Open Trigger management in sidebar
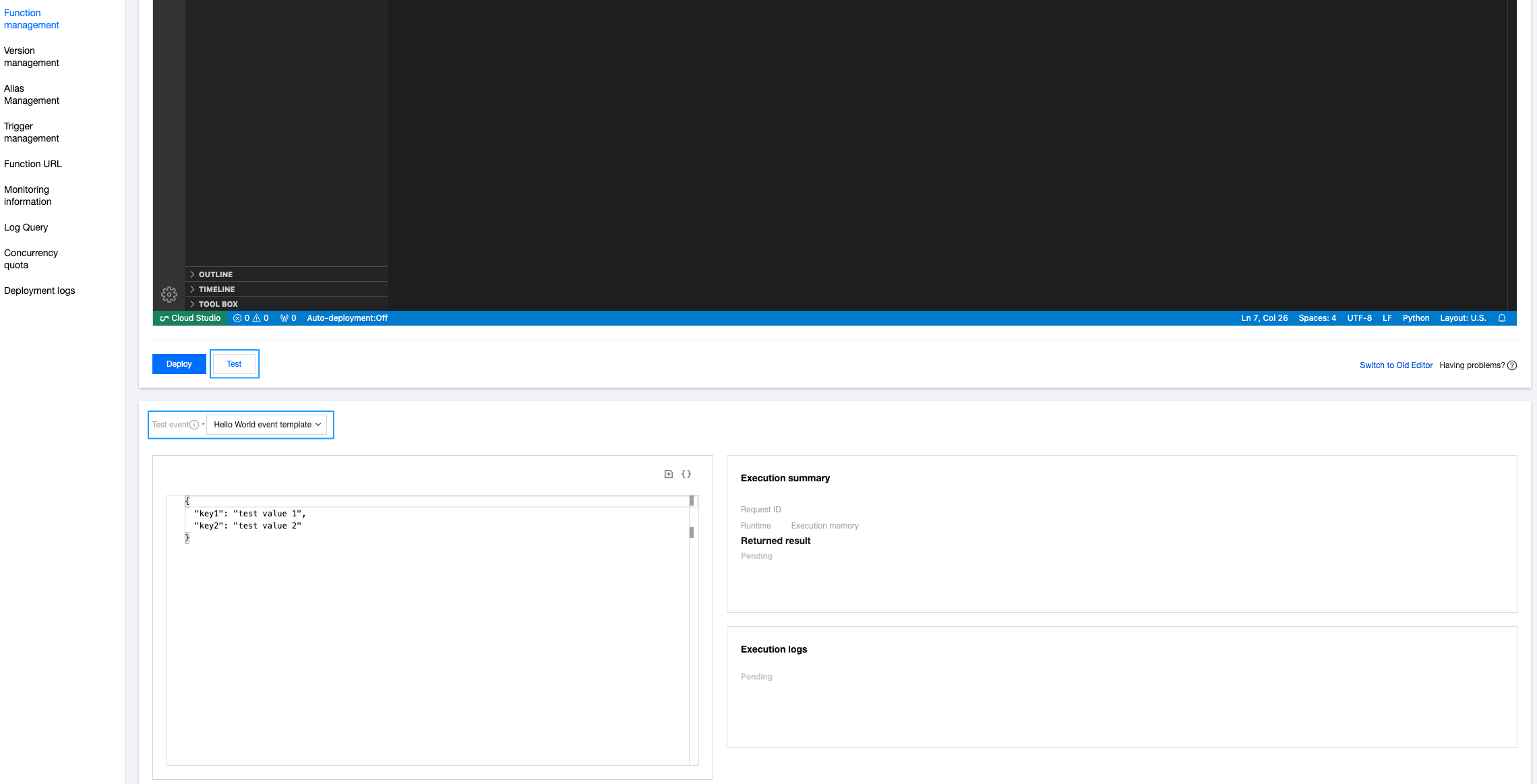The width and height of the screenshot is (1537, 784). tap(32, 132)
